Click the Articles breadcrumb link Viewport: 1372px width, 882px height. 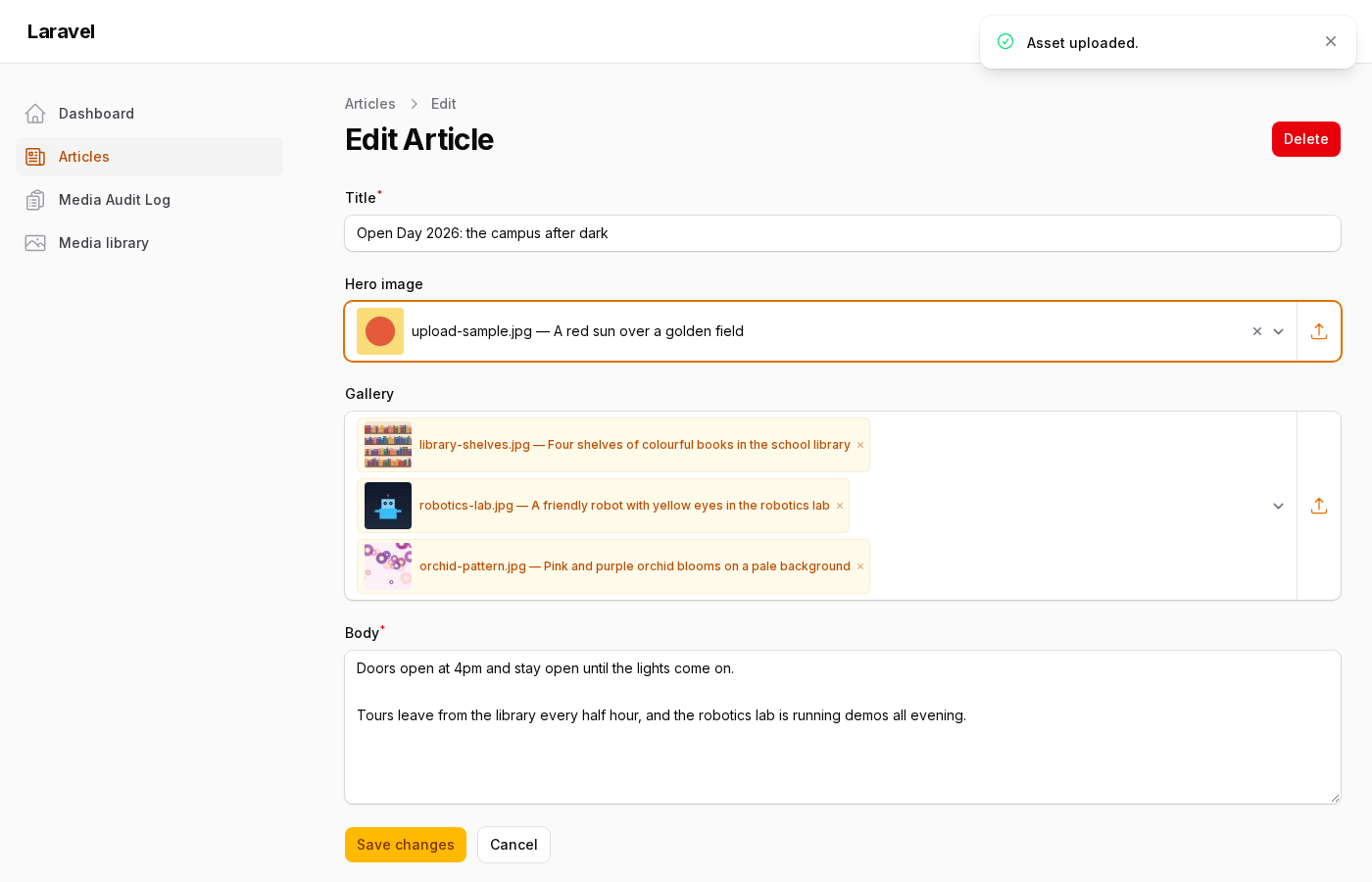click(370, 104)
